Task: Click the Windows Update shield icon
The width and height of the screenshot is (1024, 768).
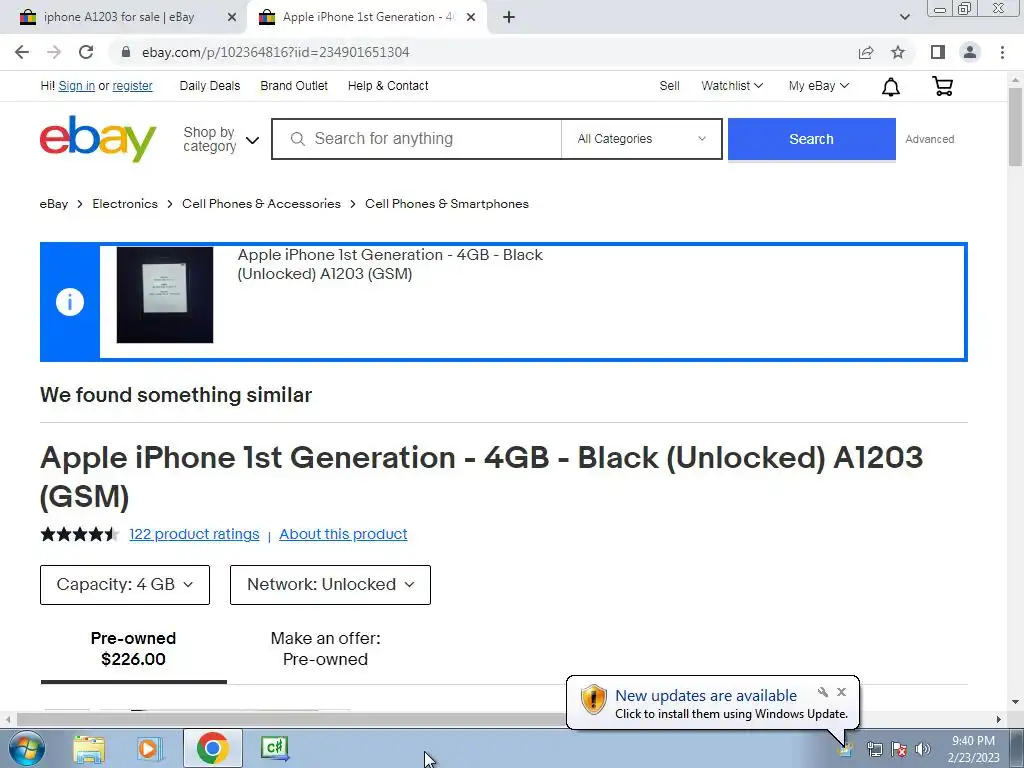Action: (593, 699)
